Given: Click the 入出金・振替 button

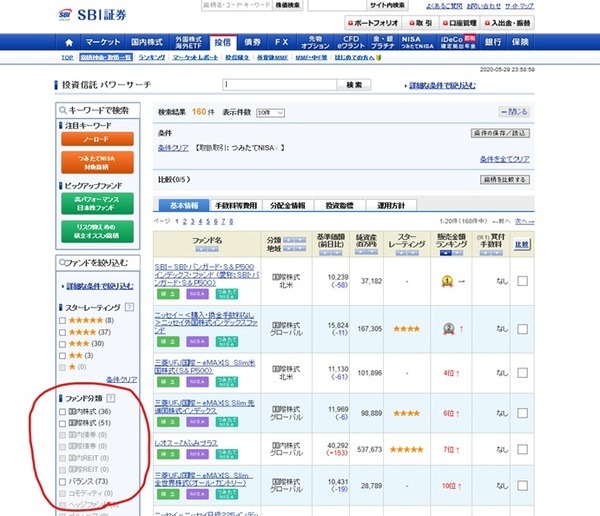Looking at the screenshot, I should (x=507, y=23).
